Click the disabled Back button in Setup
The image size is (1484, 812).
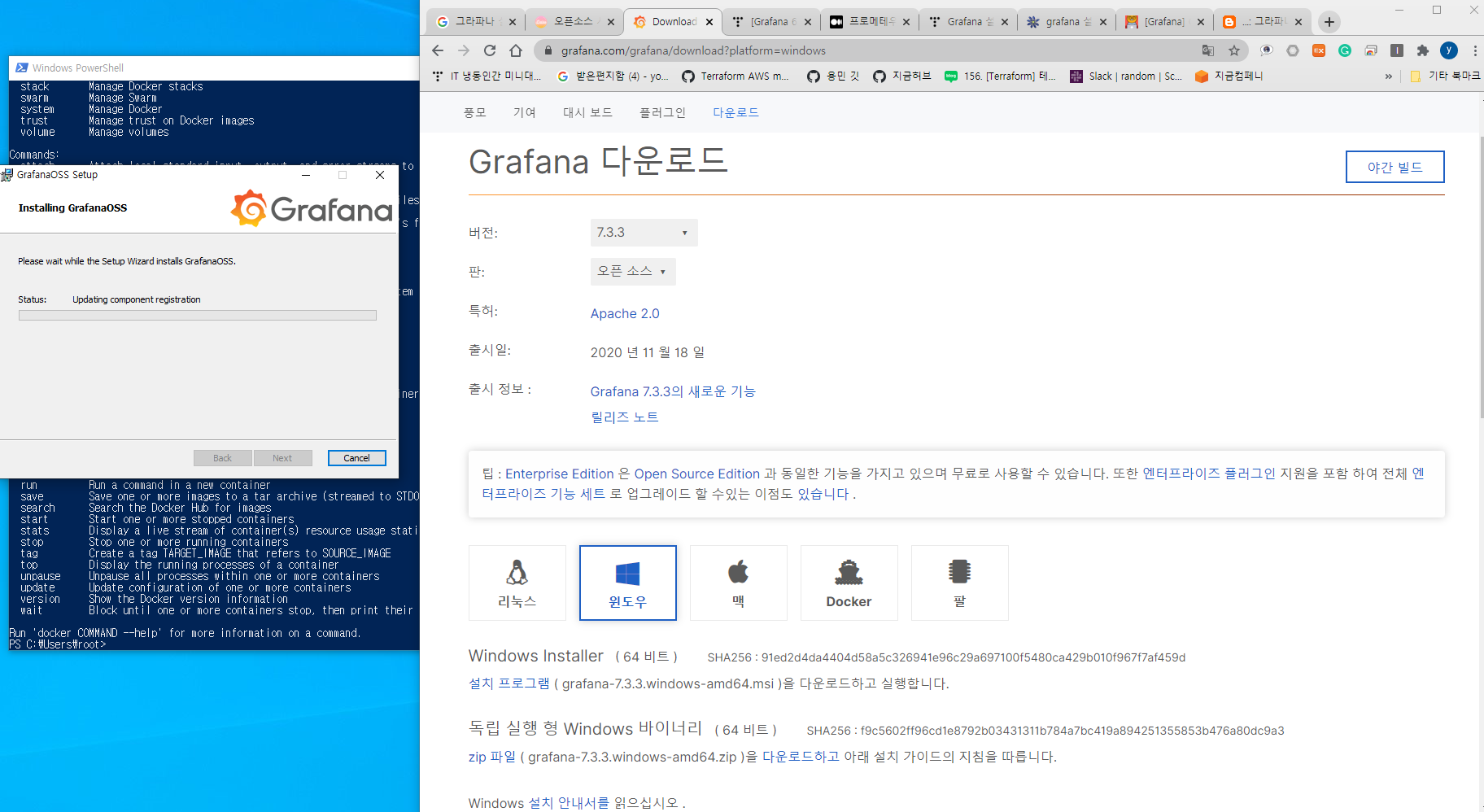tap(222, 458)
